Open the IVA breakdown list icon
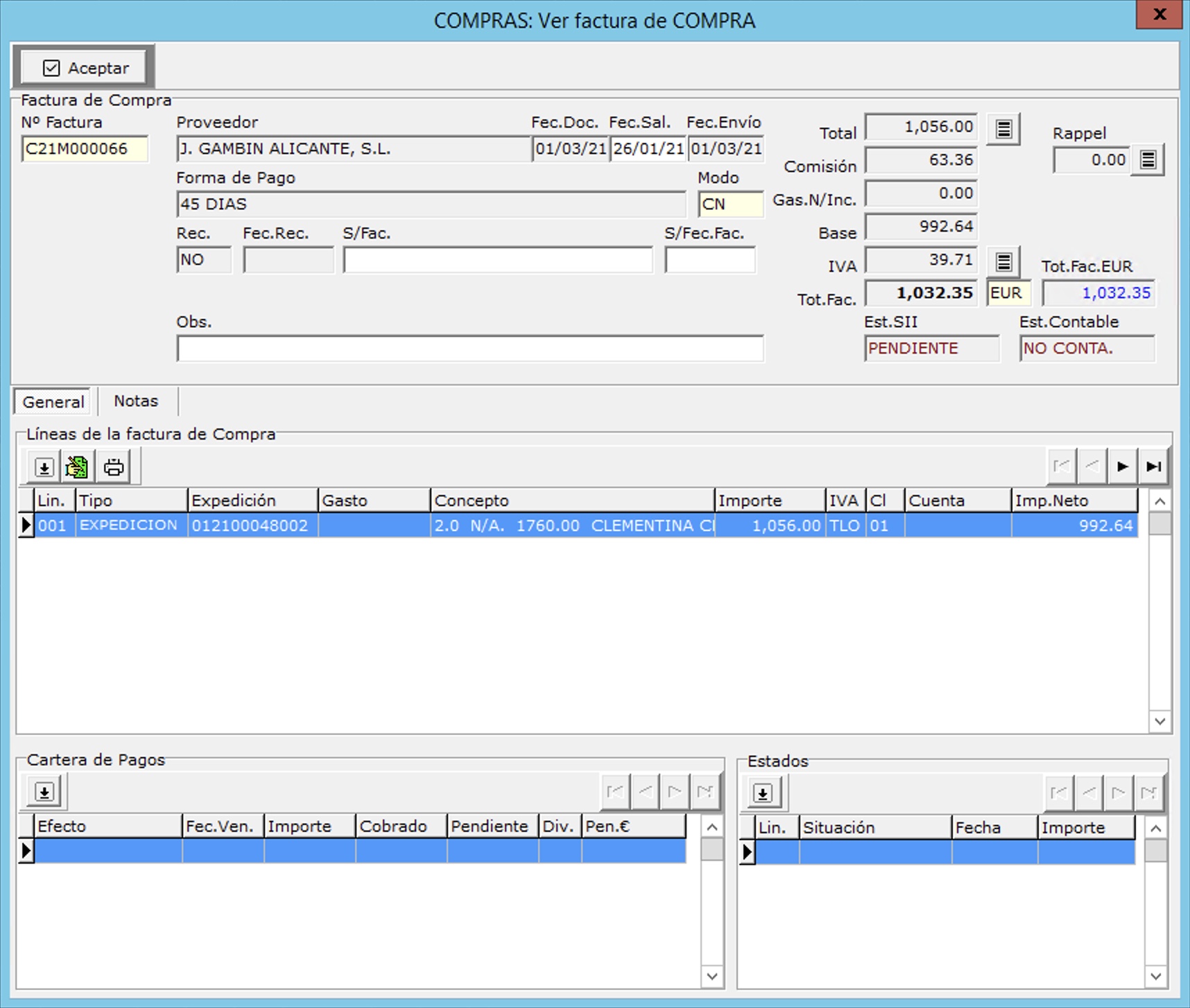Image resolution: width=1190 pixels, height=1008 pixels. click(x=1003, y=262)
